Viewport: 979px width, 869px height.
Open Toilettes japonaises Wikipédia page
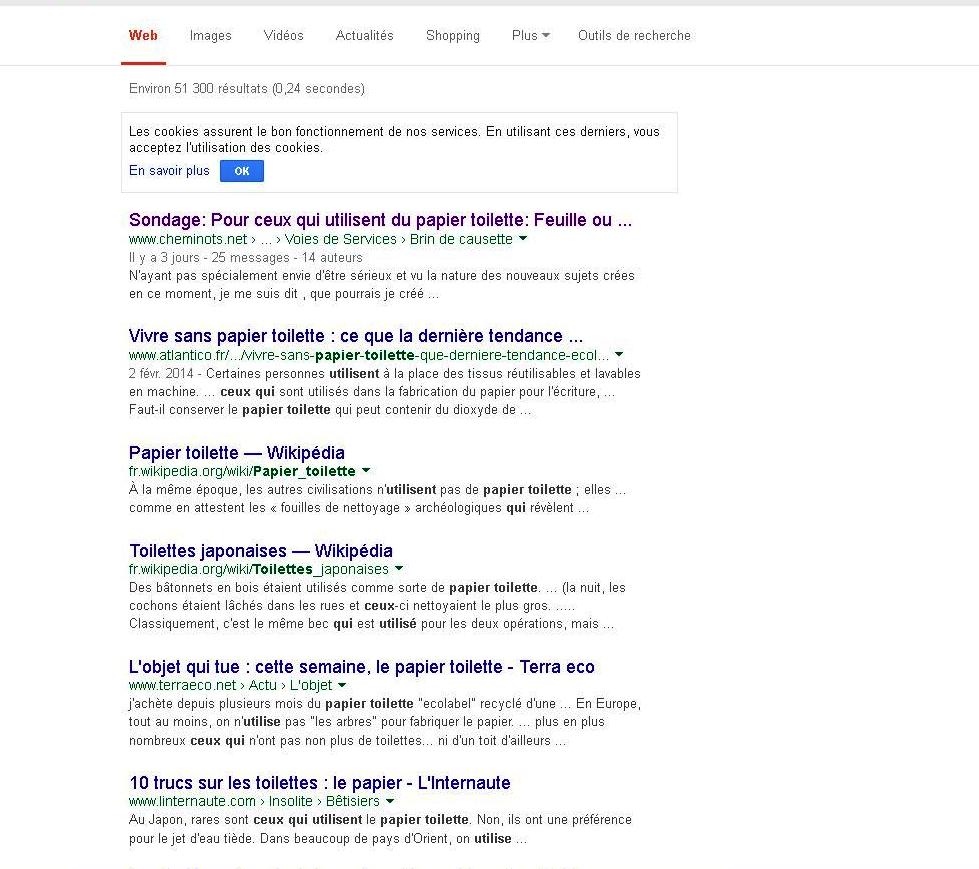[x=260, y=551]
